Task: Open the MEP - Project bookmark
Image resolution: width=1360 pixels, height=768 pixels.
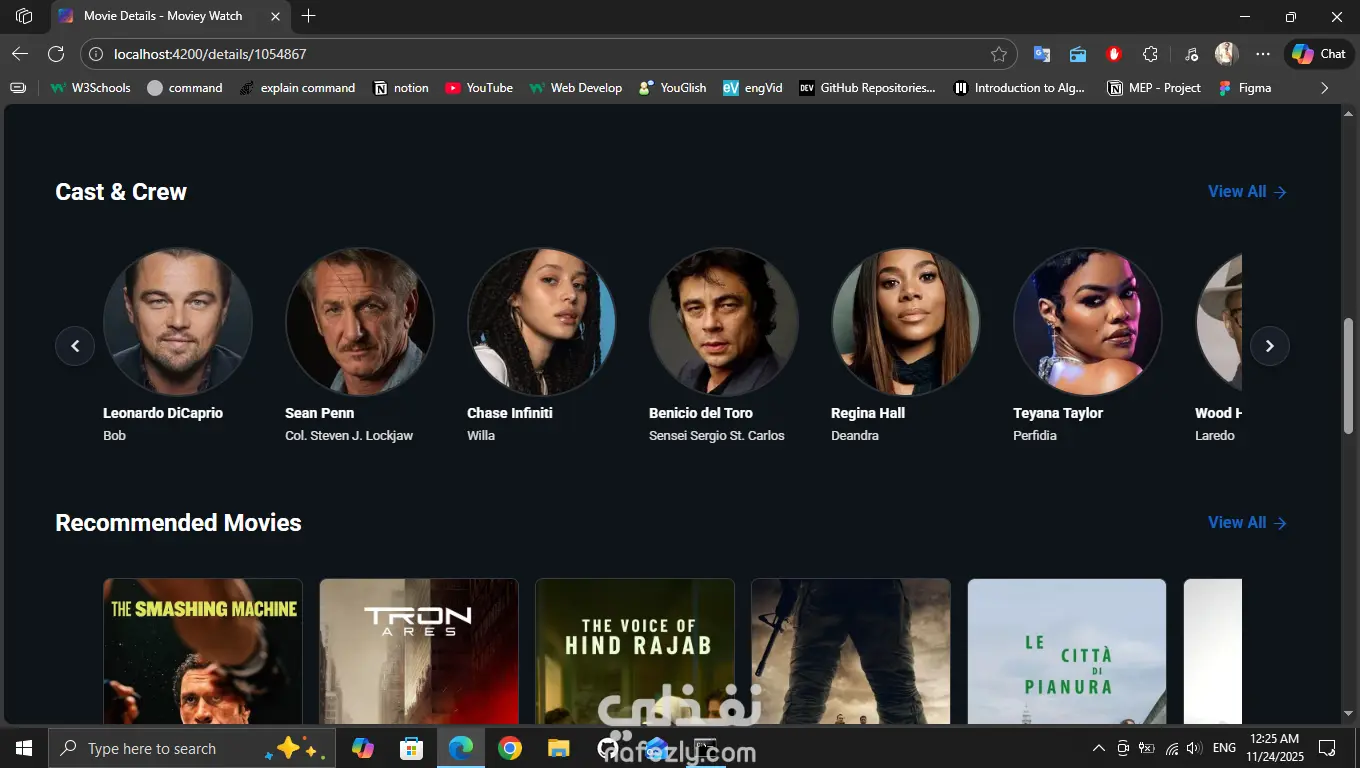Action: (x=1154, y=88)
